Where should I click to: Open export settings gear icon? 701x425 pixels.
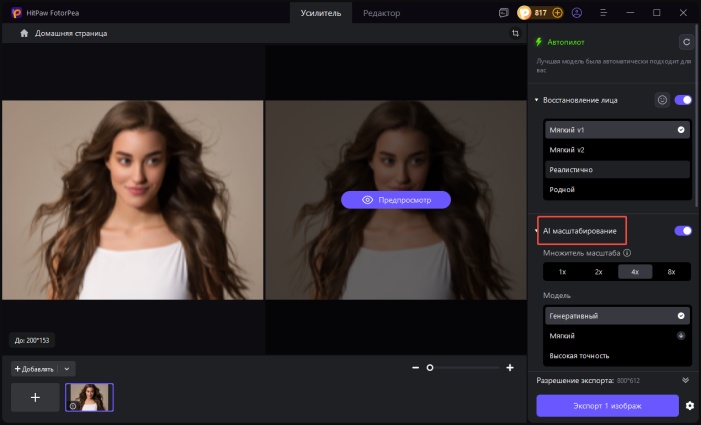coord(689,406)
